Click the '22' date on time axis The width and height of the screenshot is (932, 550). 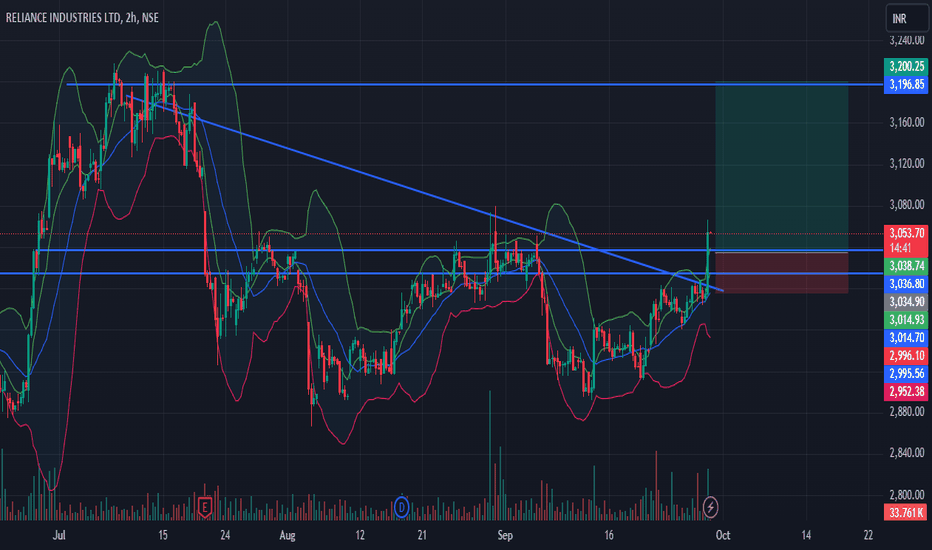click(x=868, y=535)
